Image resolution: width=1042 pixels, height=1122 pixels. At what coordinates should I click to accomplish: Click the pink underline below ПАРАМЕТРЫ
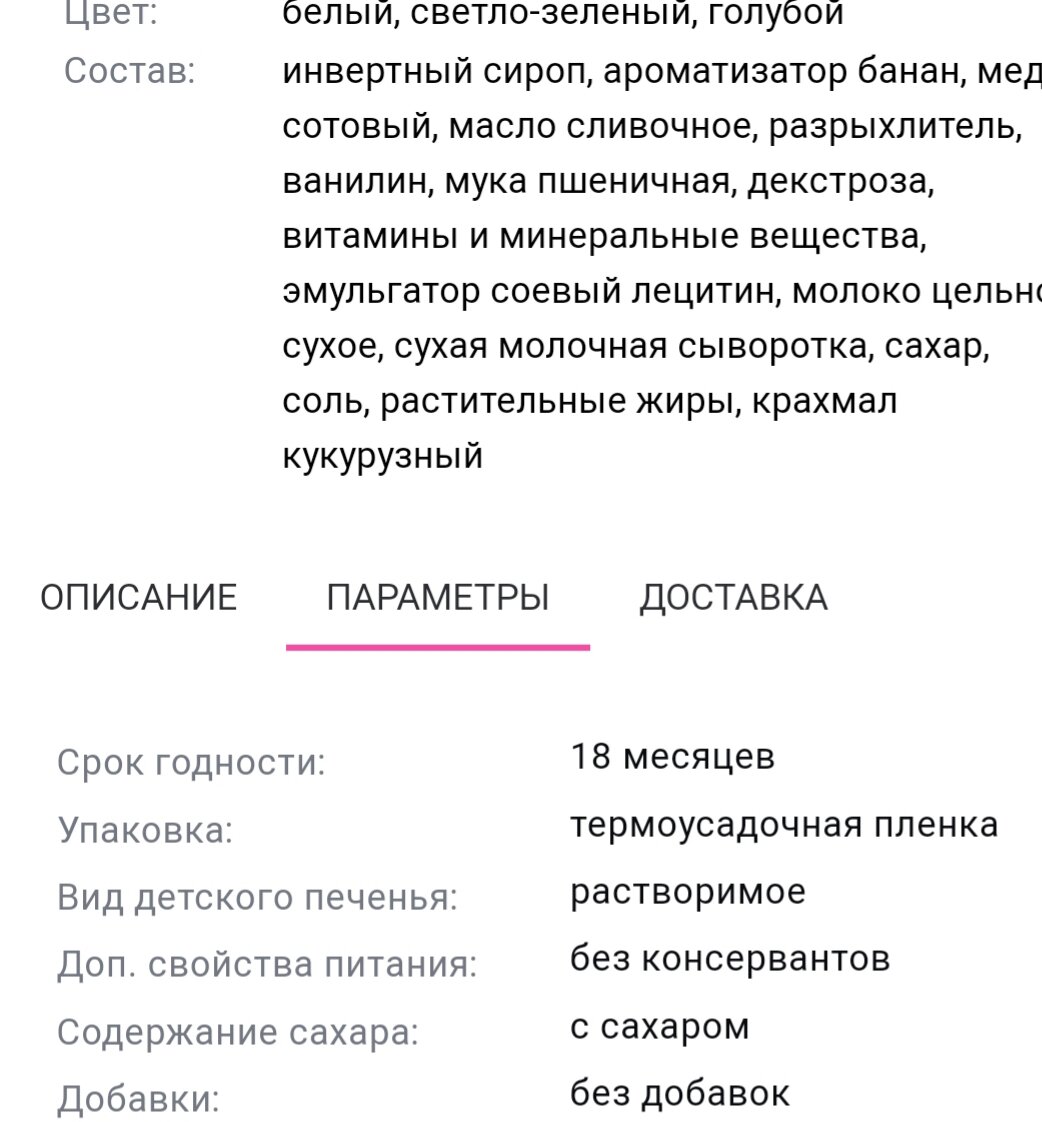click(438, 646)
